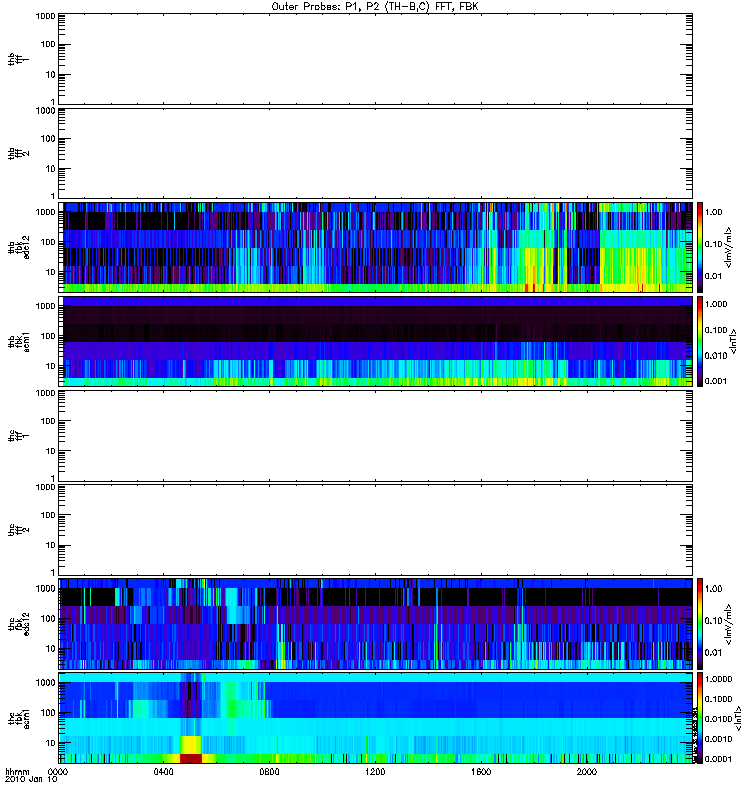This screenshot has width=750, height=800.
Task: Click the "0.0001" label on thc scm1 color bar
Action: 718,759
